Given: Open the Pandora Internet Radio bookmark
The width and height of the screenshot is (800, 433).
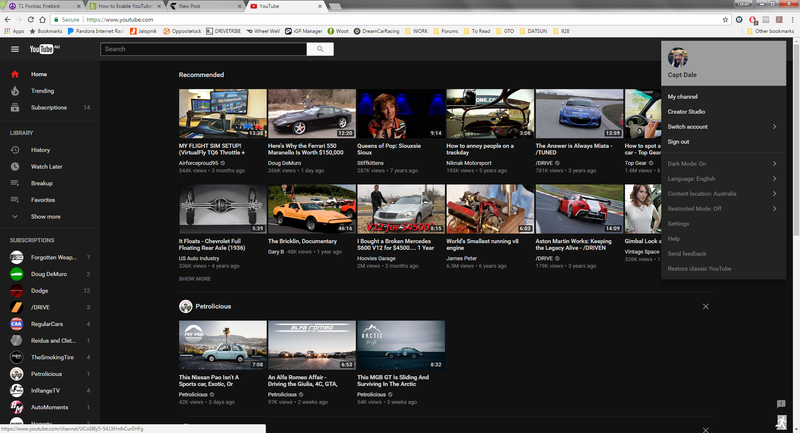Looking at the screenshot, I should [96, 31].
